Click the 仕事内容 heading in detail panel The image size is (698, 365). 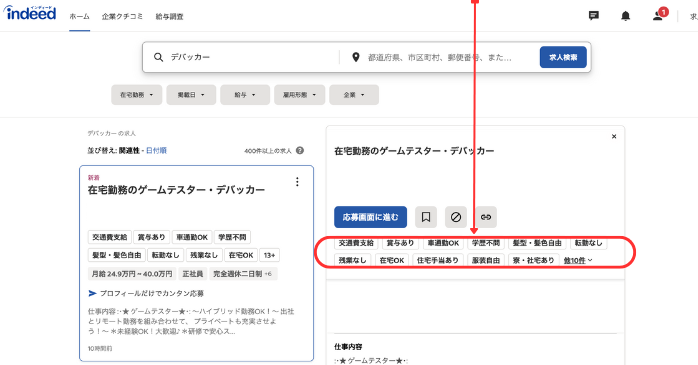pyautogui.click(x=348, y=346)
